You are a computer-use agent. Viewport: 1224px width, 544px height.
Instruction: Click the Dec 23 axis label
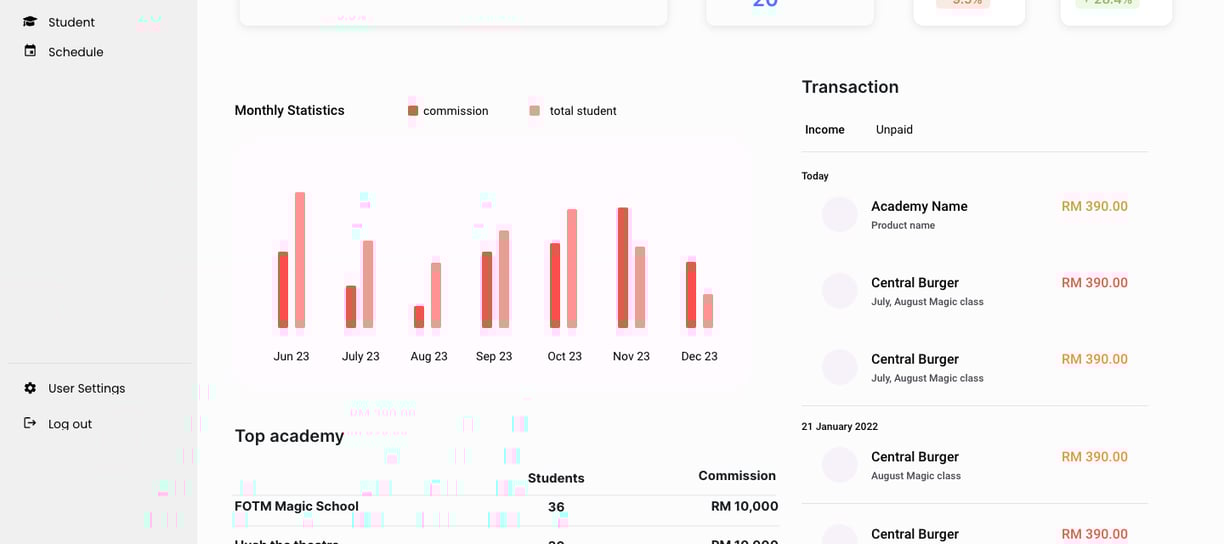(x=699, y=356)
